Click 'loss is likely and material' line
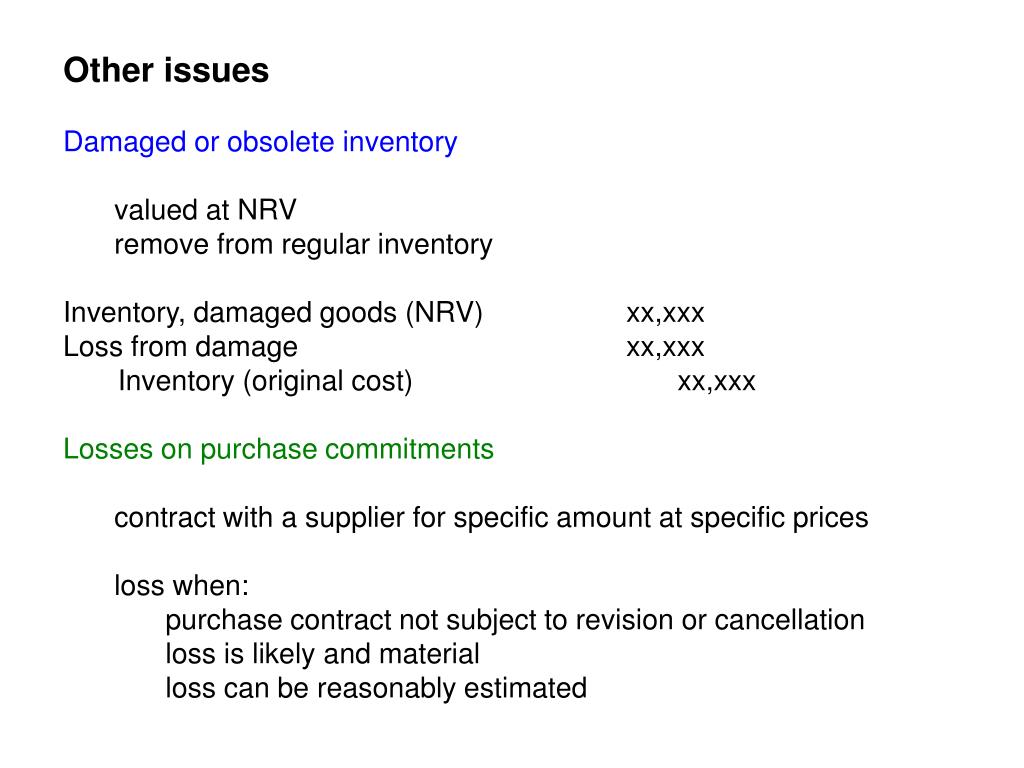 click(323, 654)
